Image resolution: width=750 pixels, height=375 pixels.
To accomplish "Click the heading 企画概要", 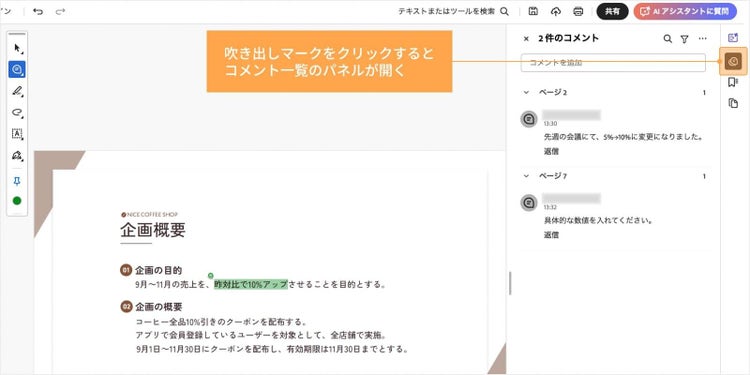I will pyautogui.click(x=153, y=230).
